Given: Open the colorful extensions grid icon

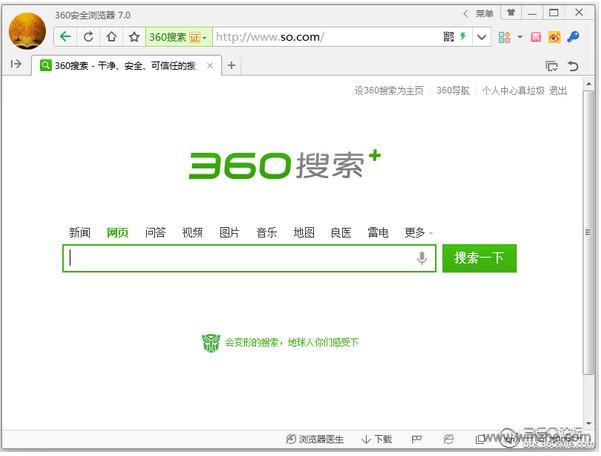Looking at the screenshot, I should [504, 37].
